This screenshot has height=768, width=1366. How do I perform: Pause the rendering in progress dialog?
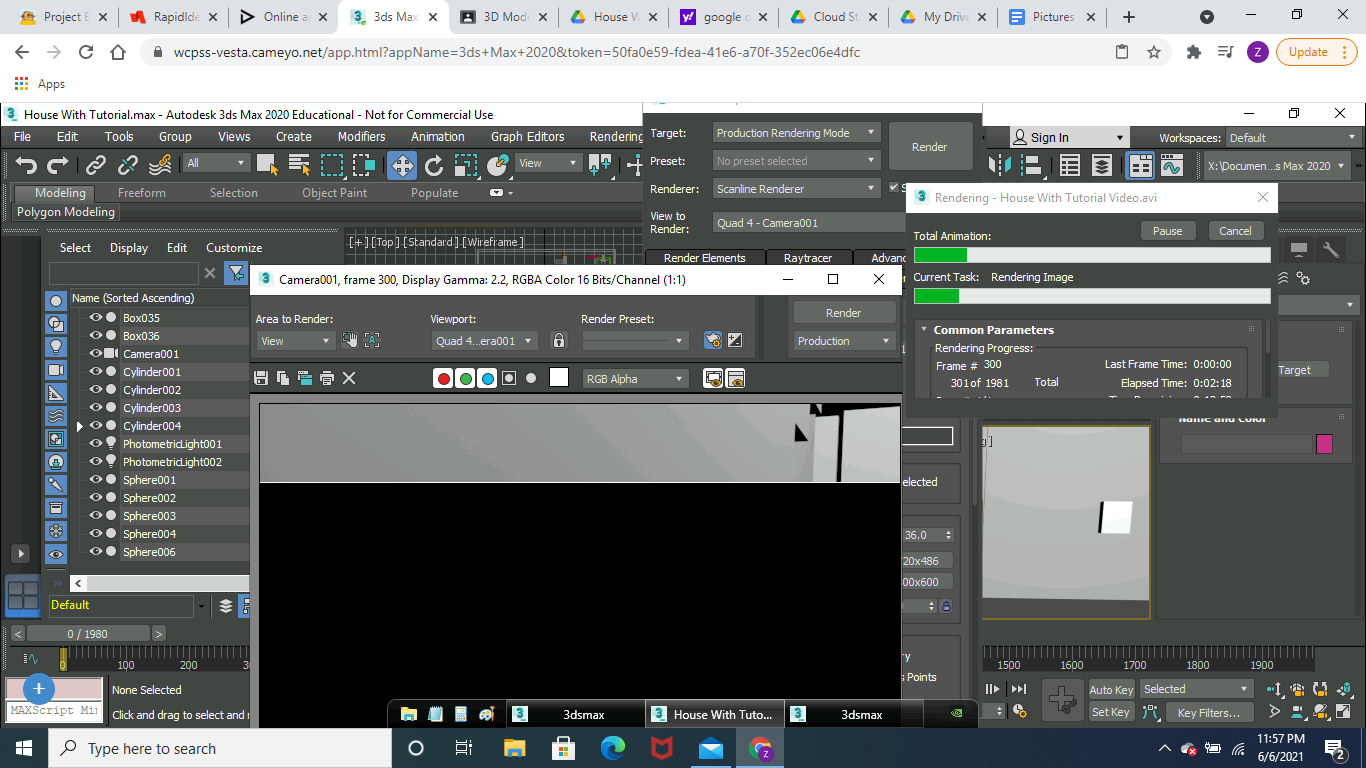pos(1167,231)
